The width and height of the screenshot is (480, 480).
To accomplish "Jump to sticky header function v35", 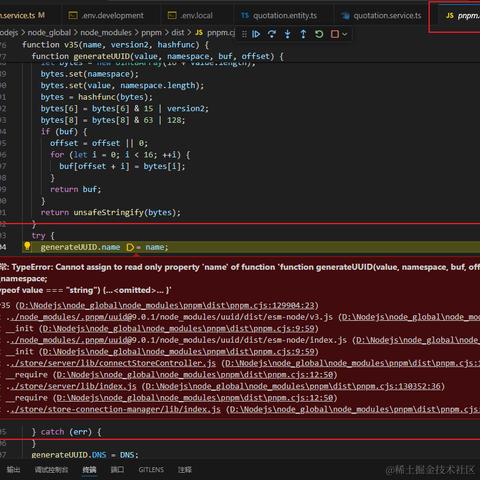I will pyautogui.click(x=115, y=45).
